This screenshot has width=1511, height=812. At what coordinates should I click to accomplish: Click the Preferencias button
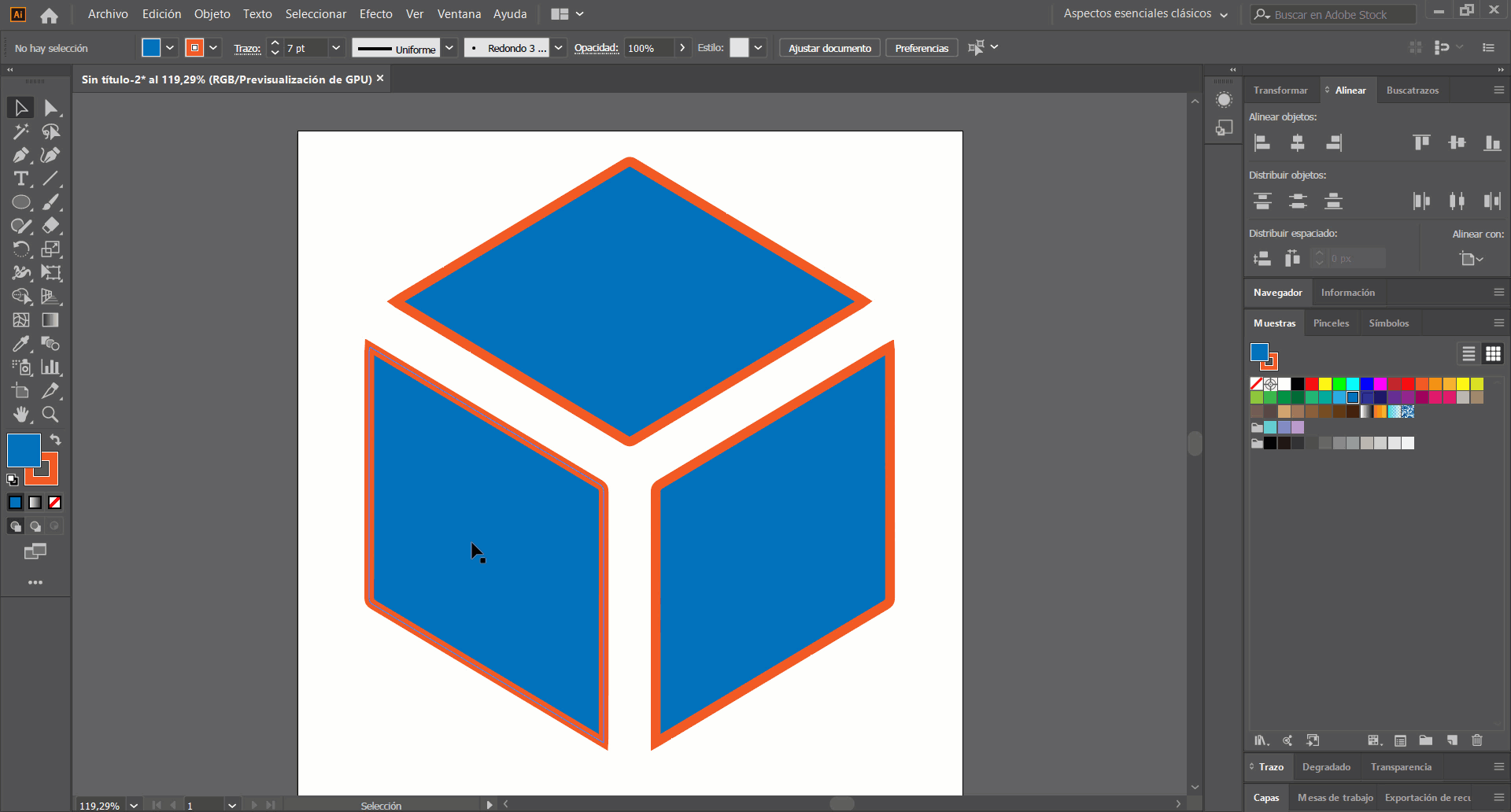(x=922, y=48)
